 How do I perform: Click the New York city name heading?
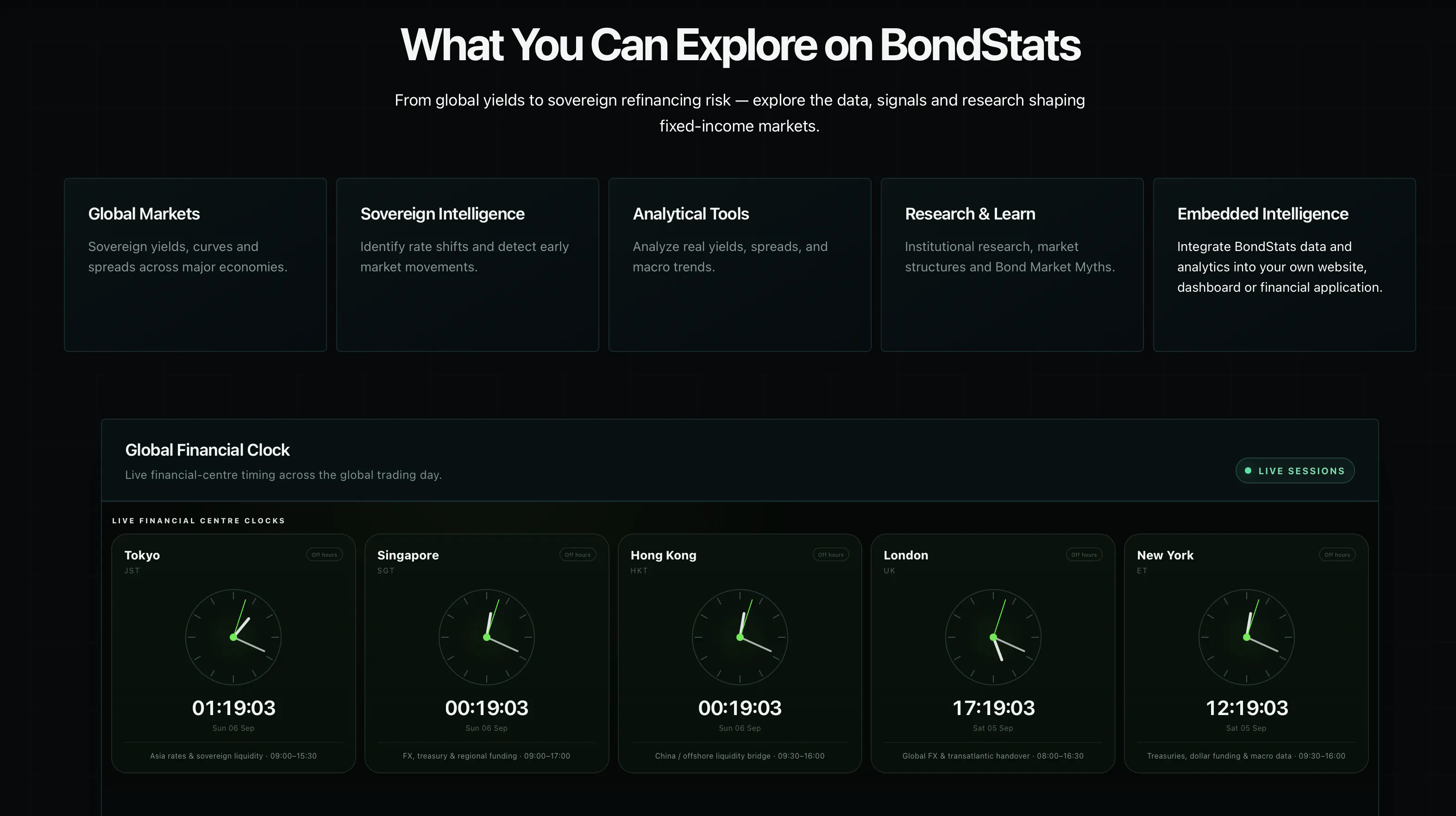click(x=1166, y=555)
